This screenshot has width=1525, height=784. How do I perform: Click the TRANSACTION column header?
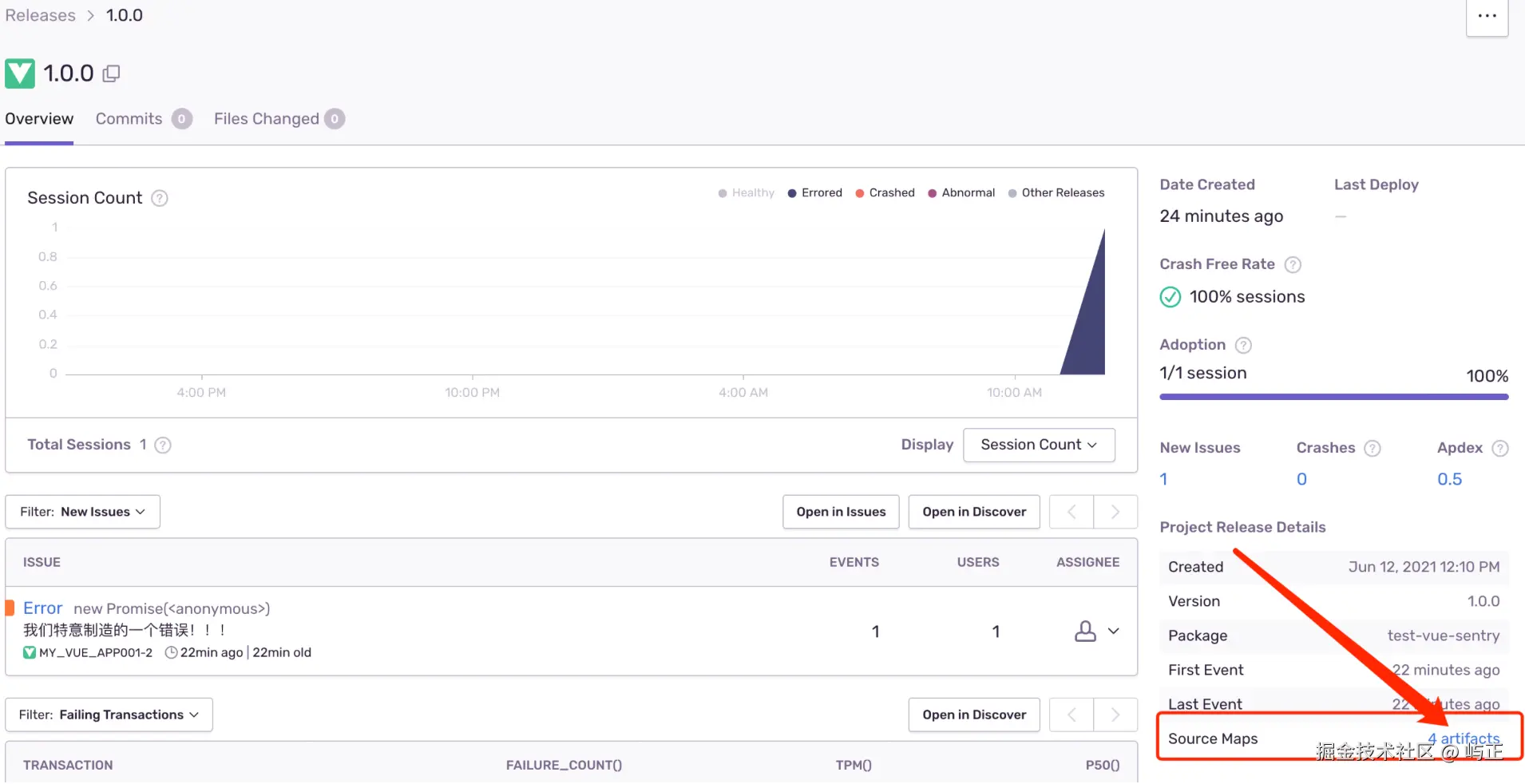tap(68, 765)
